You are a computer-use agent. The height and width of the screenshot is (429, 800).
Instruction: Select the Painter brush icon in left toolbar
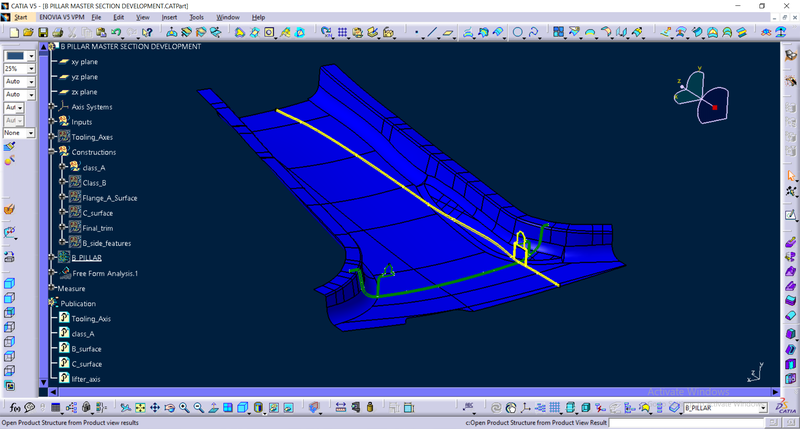[11, 147]
